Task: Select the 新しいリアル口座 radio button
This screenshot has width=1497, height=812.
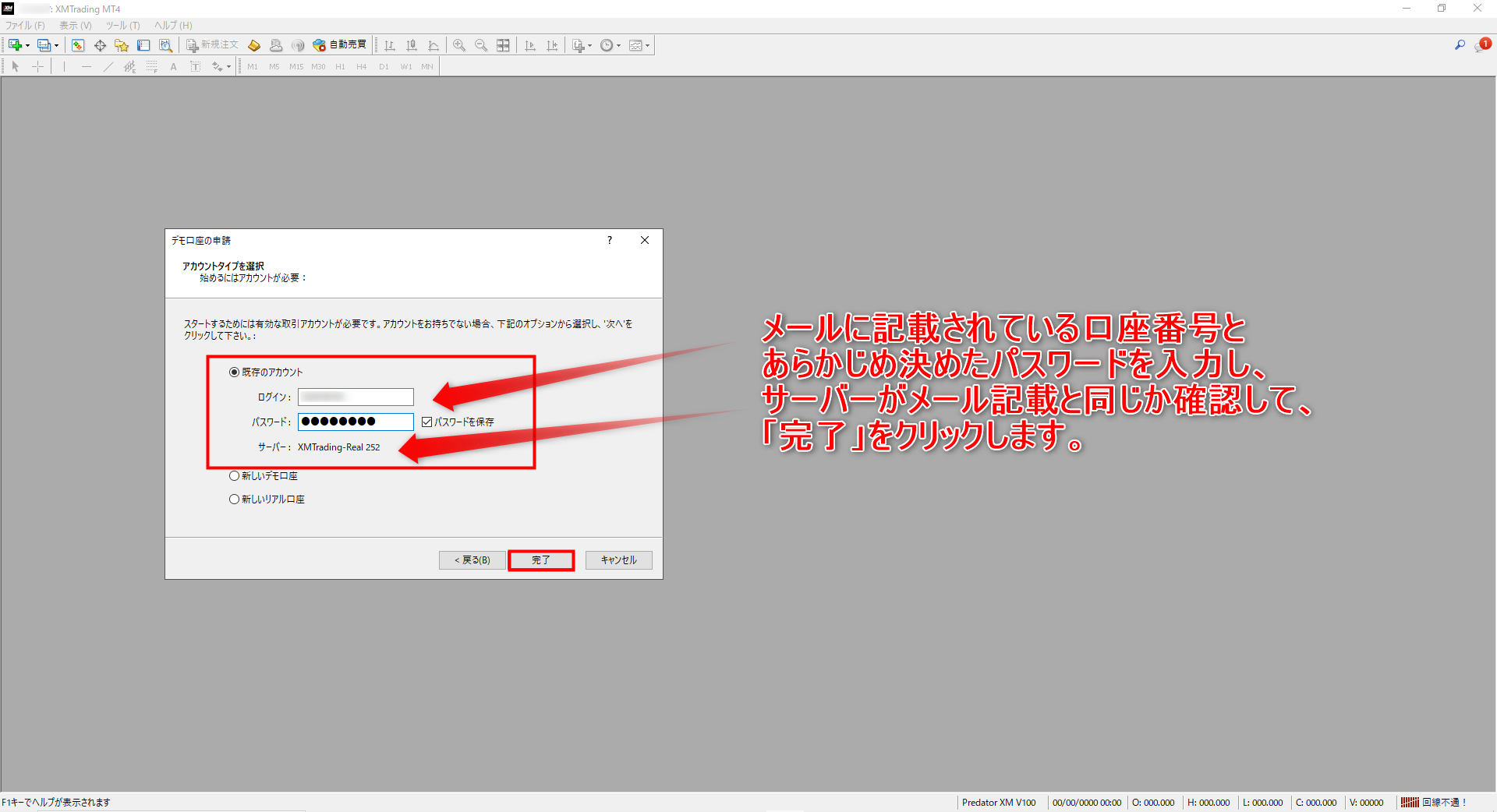Action: point(234,500)
